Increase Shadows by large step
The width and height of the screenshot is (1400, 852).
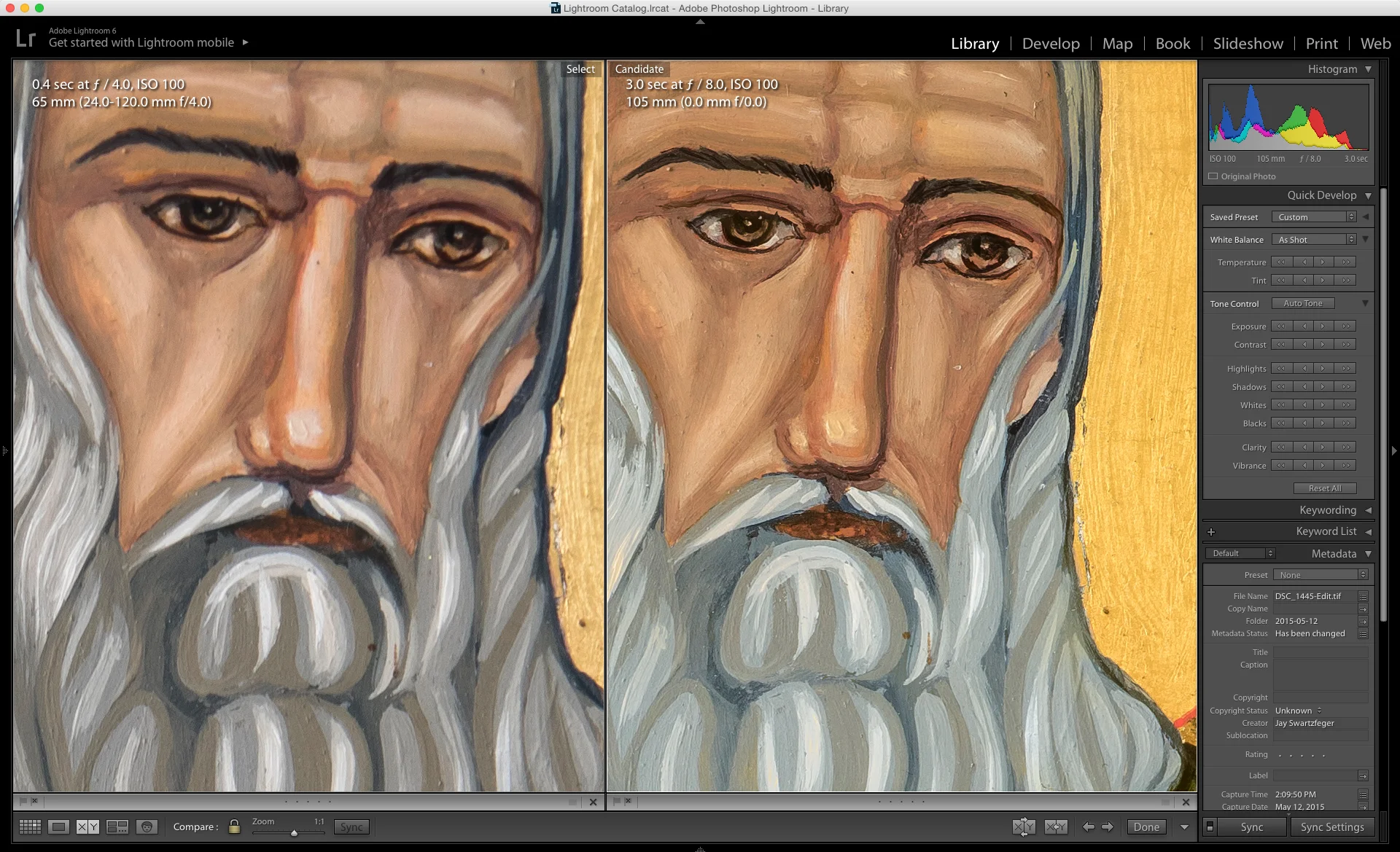(1346, 386)
